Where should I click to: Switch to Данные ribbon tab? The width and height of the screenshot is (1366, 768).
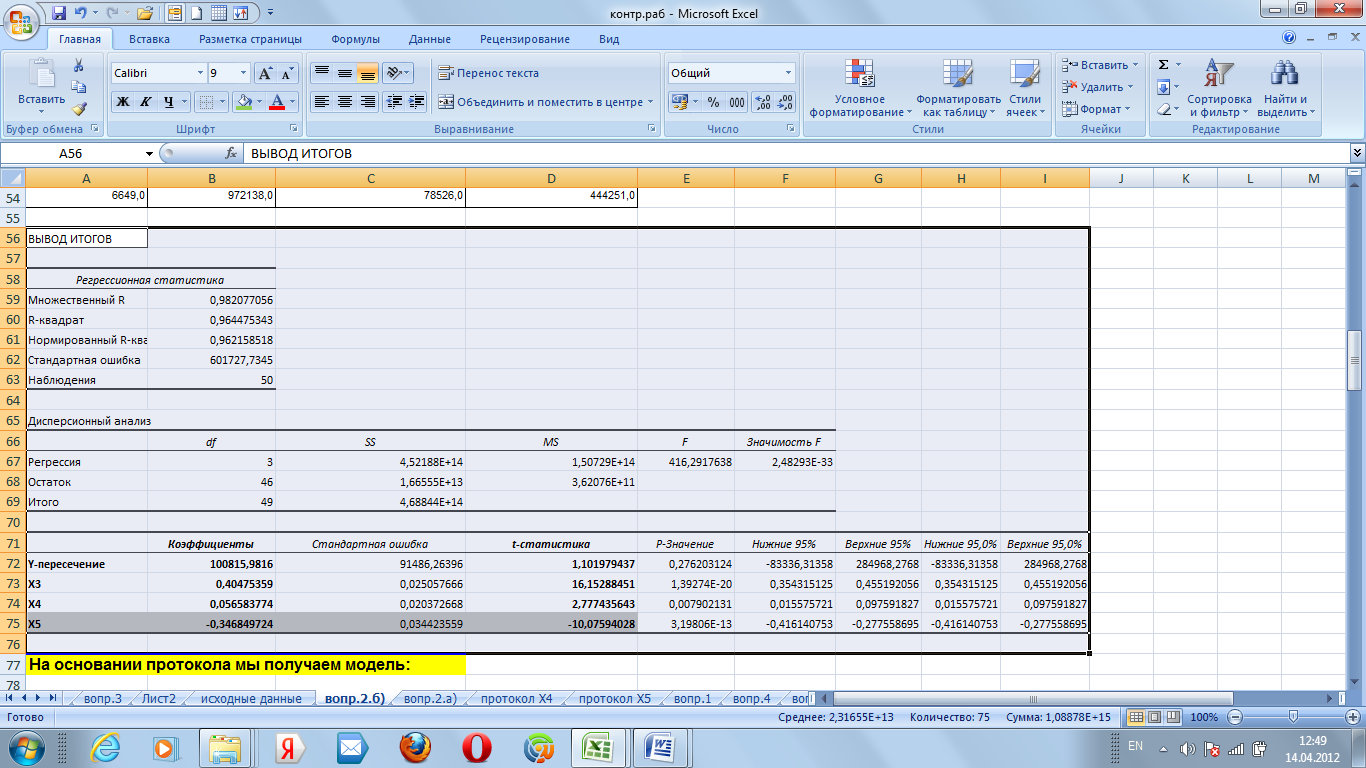(x=429, y=39)
